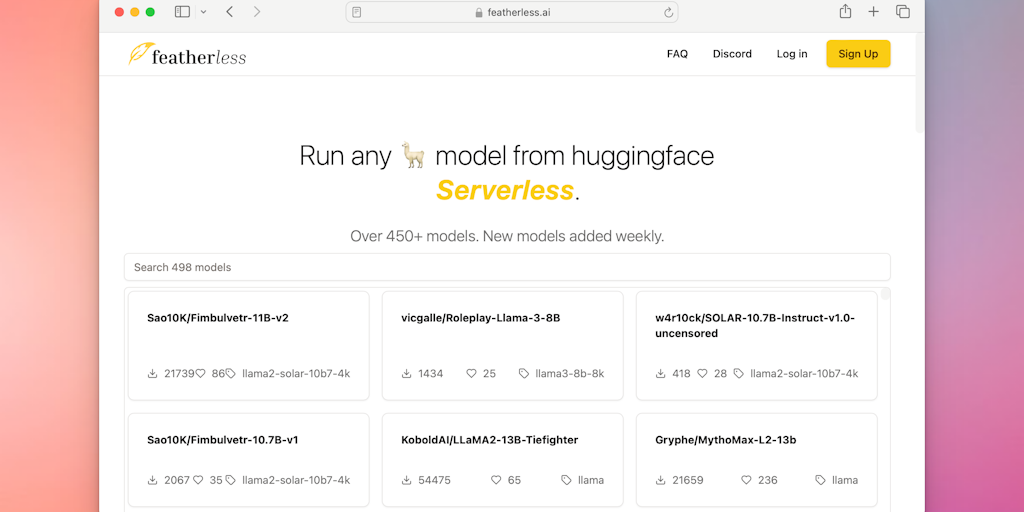Open the FAQ navigation link
This screenshot has width=1024, height=512.
click(x=677, y=54)
